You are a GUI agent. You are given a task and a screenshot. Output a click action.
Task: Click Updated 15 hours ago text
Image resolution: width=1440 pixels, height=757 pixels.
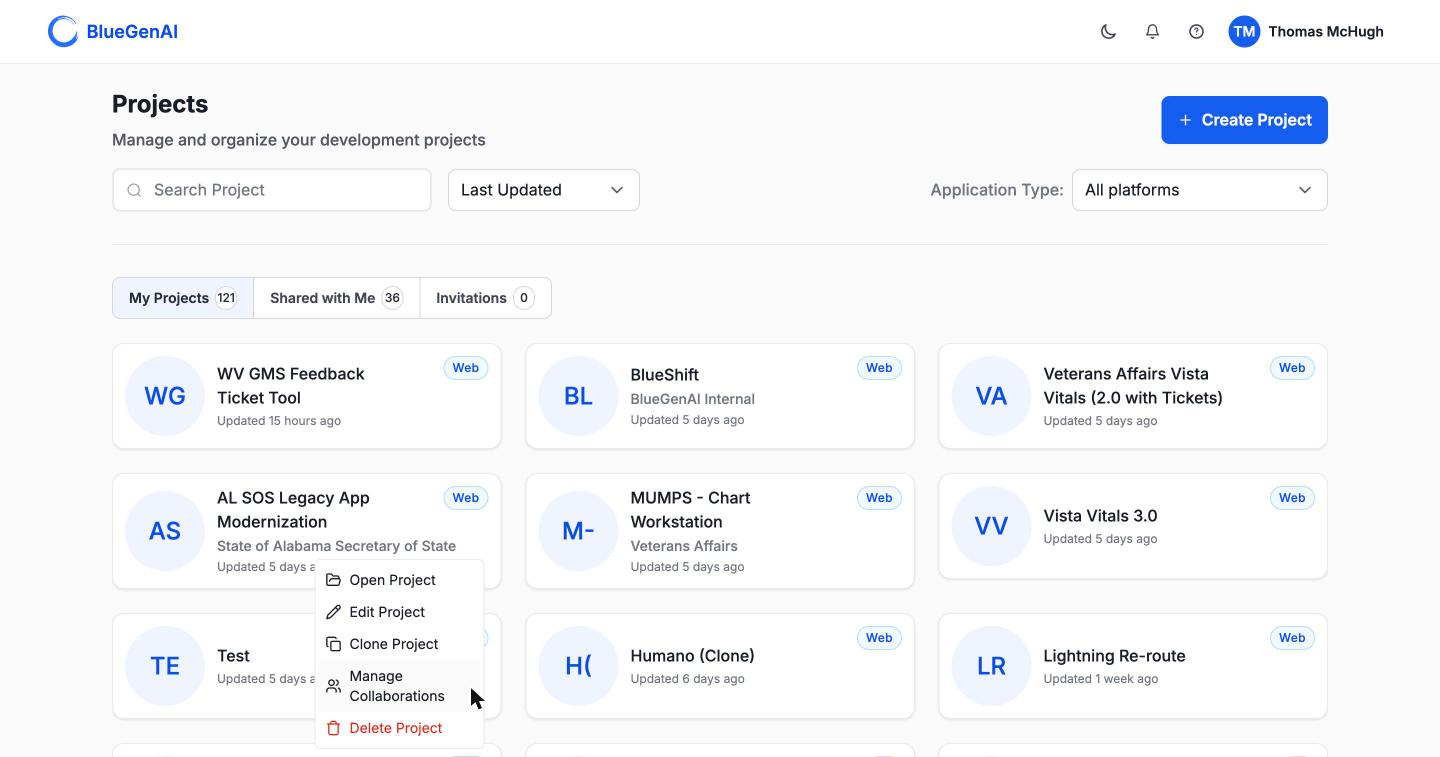[279, 421]
